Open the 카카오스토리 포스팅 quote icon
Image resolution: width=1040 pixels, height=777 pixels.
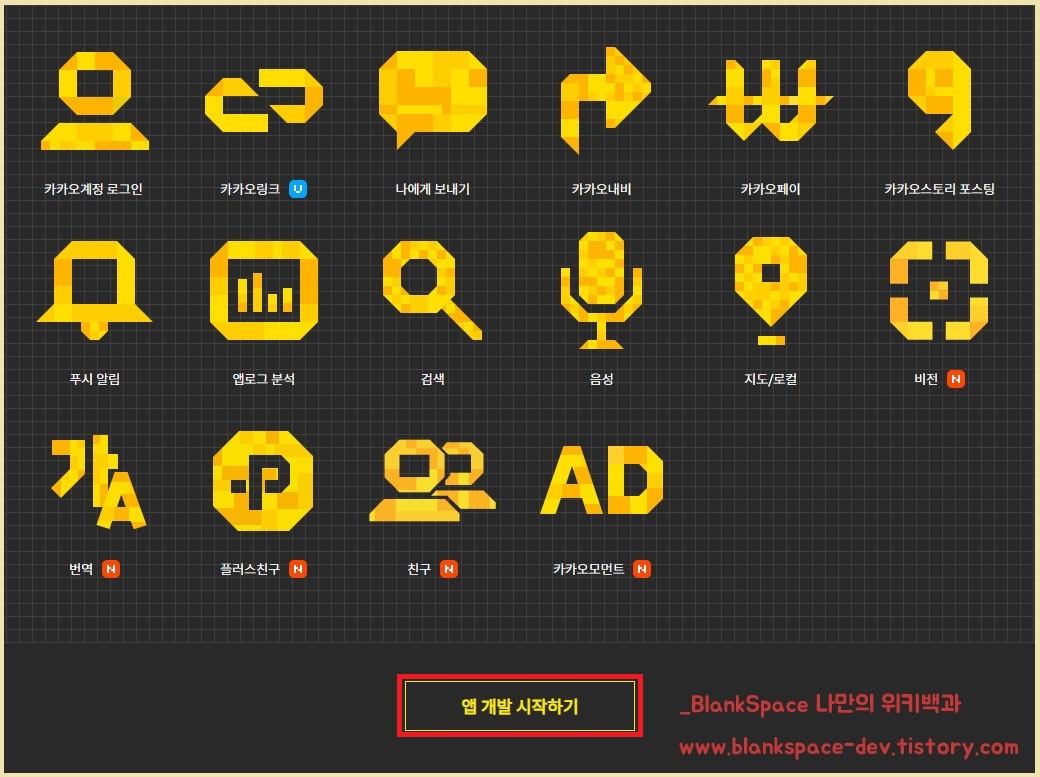click(x=939, y=100)
